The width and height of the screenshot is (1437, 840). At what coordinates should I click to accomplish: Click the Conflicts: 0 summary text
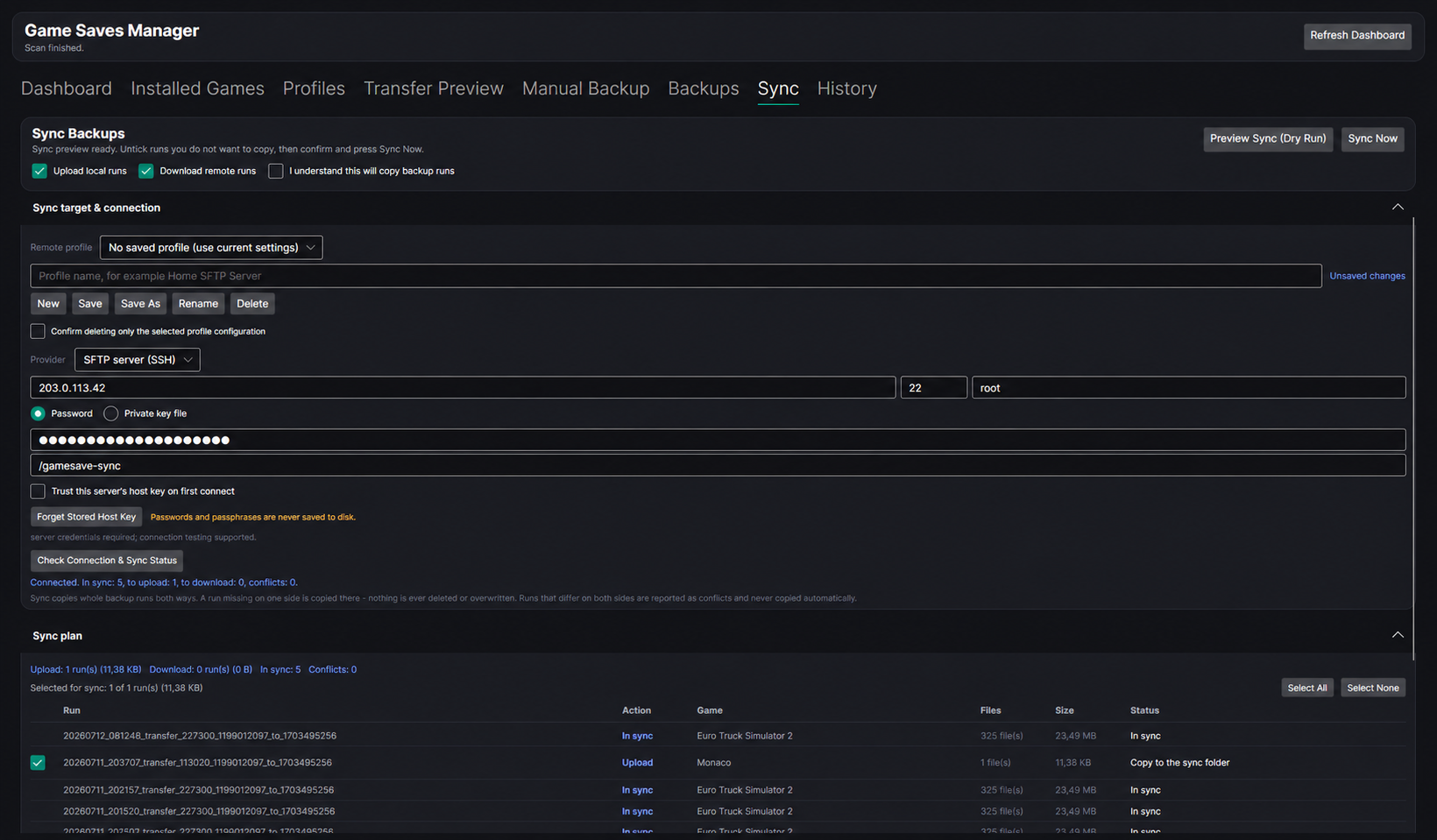[x=332, y=669]
